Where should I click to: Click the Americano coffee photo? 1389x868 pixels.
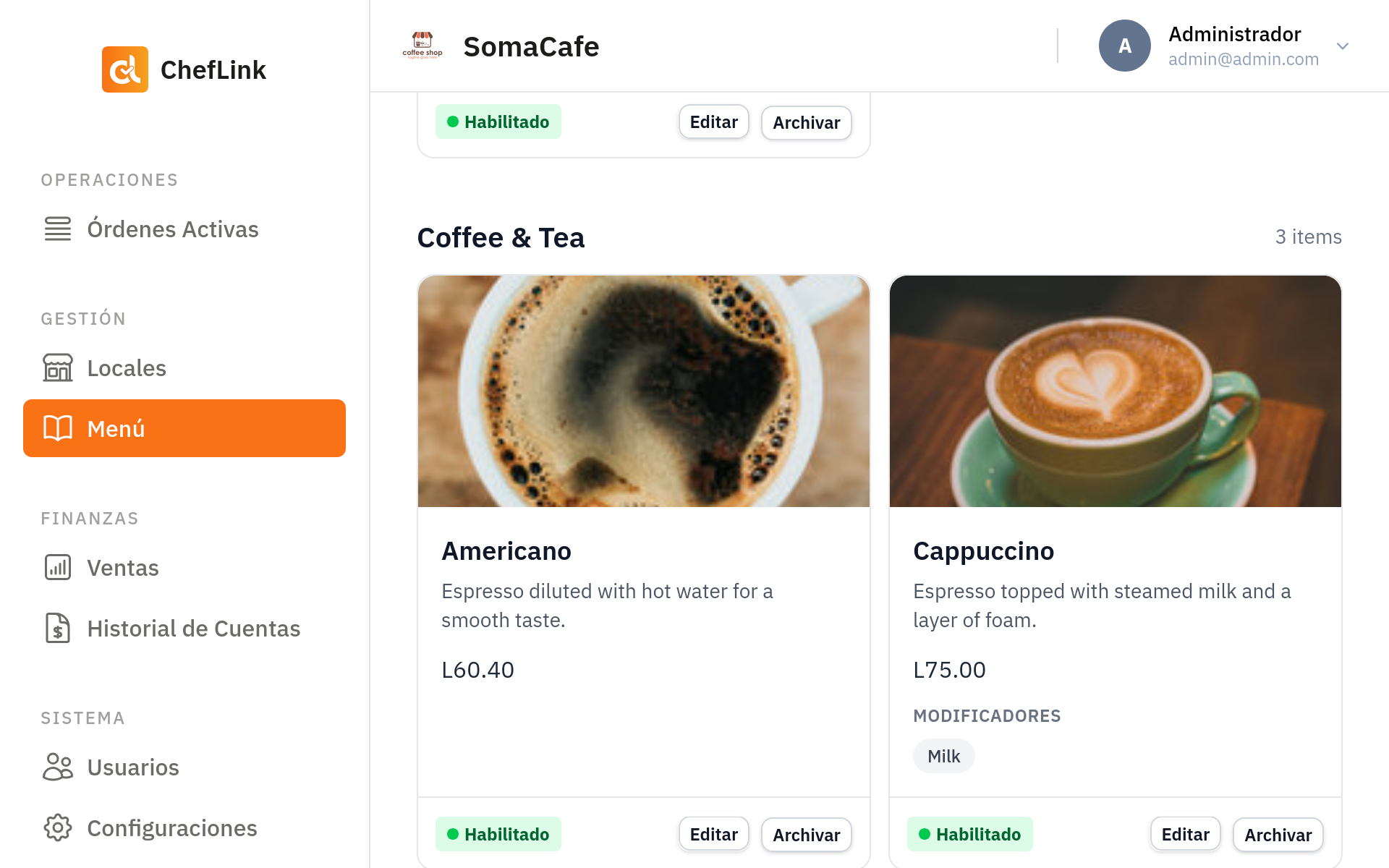[x=643, y=391]
